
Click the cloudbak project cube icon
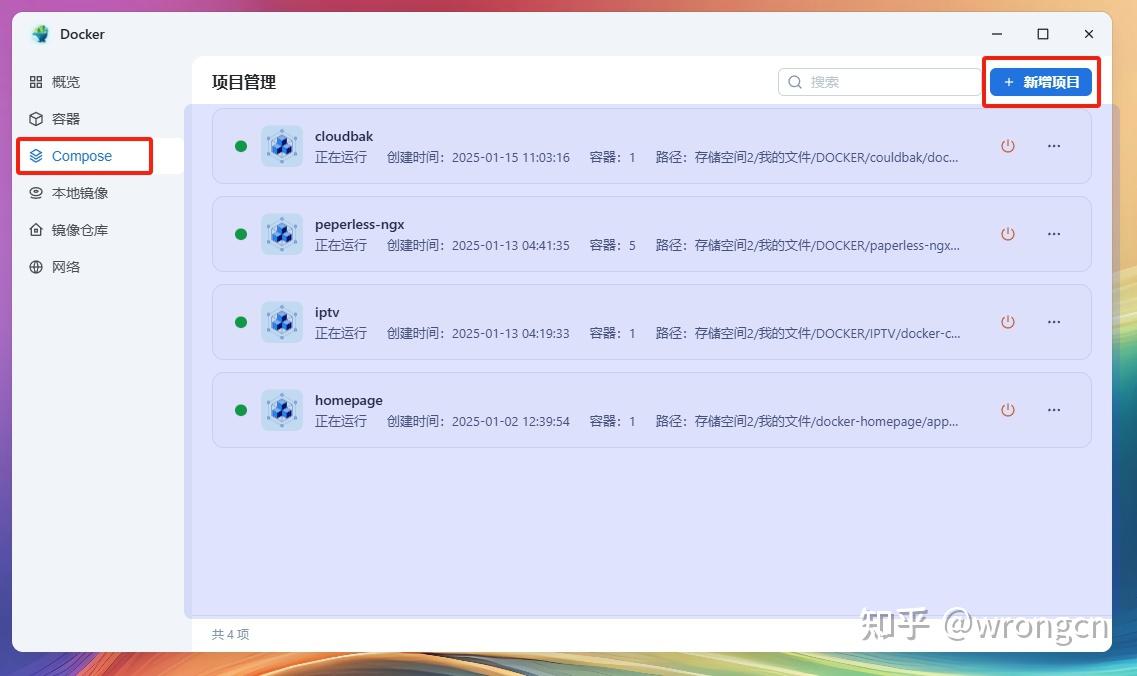click(282, 146)
